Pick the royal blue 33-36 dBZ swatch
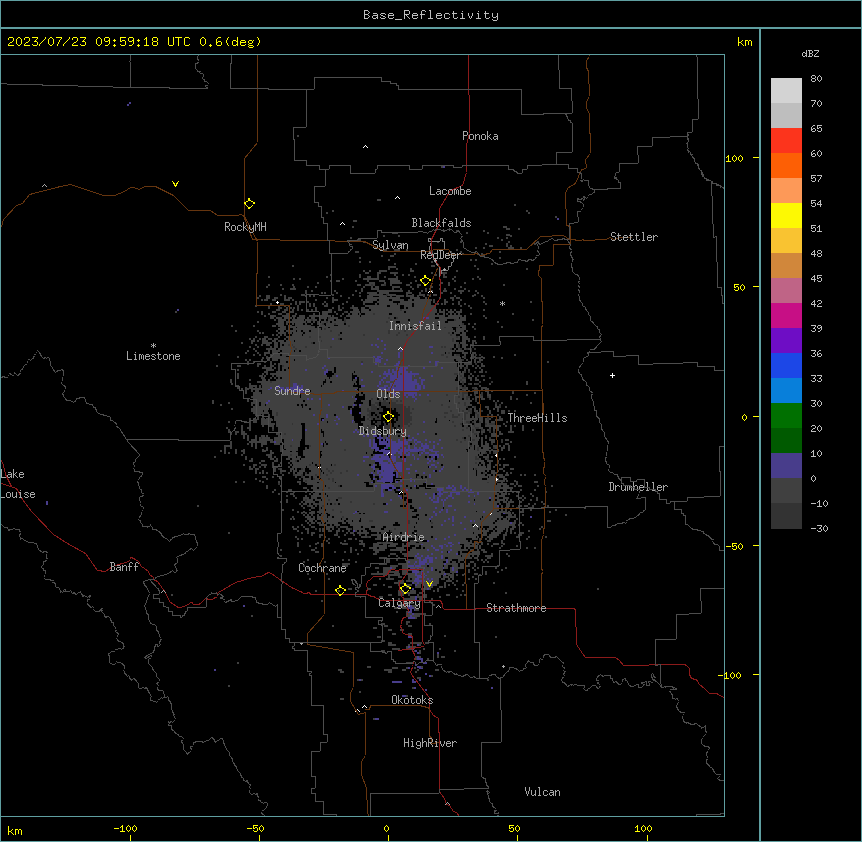 pos(786,365)
